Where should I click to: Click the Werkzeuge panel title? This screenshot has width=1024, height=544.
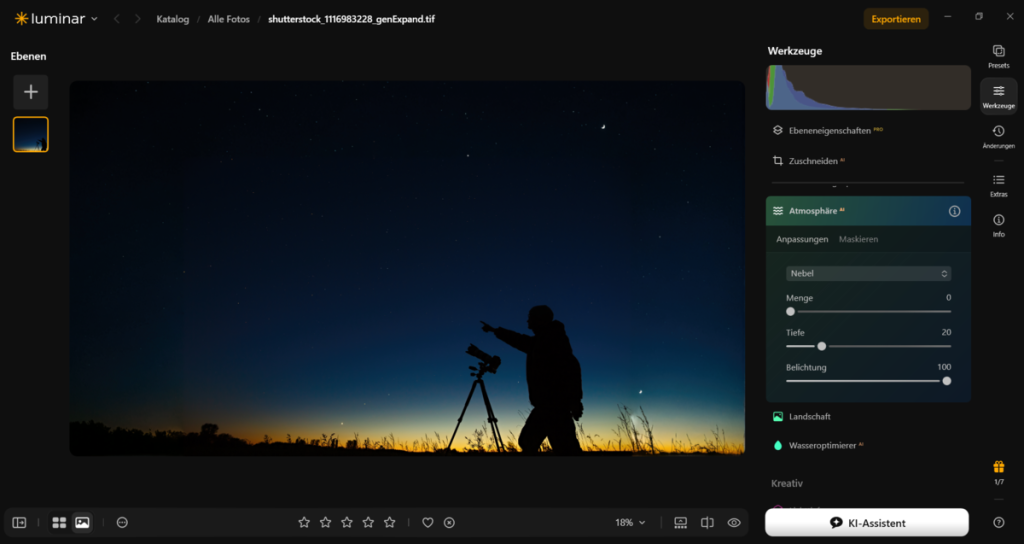(x=795, y=51)
